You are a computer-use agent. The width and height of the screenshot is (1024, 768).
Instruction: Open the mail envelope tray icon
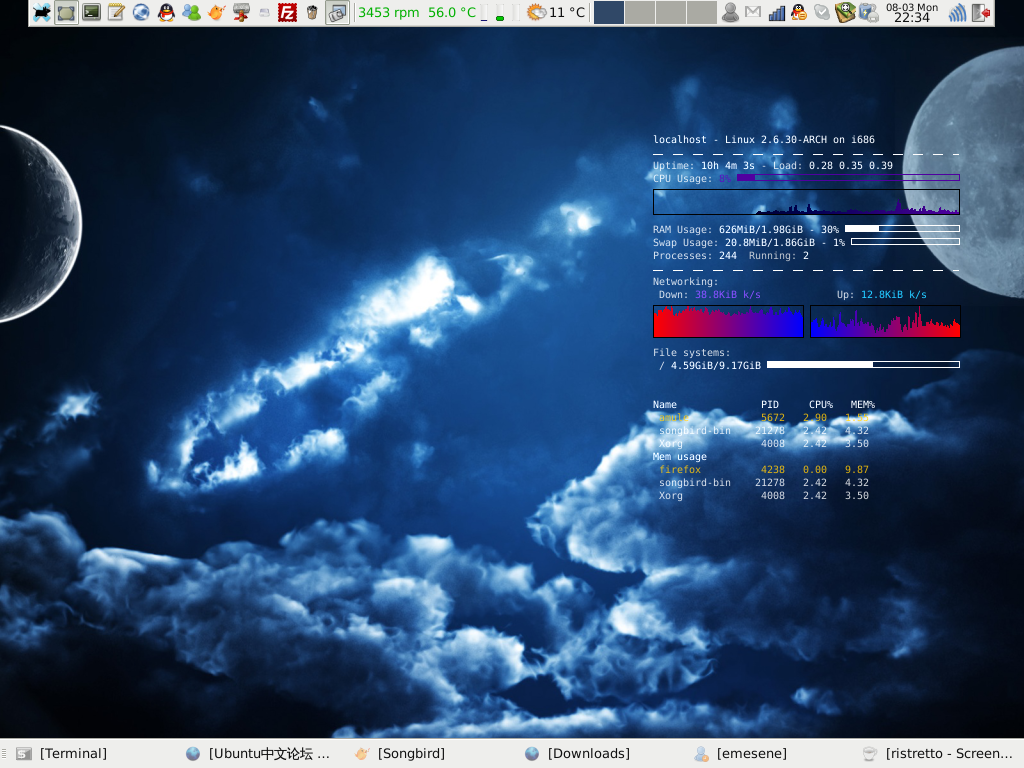(753, 12)
